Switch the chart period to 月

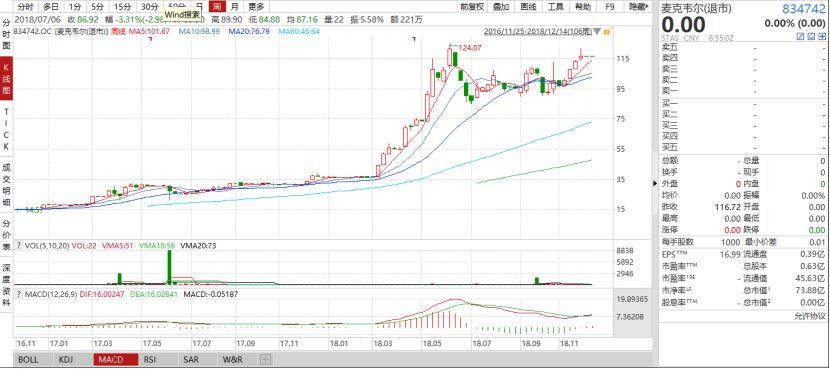pos(234,7)
